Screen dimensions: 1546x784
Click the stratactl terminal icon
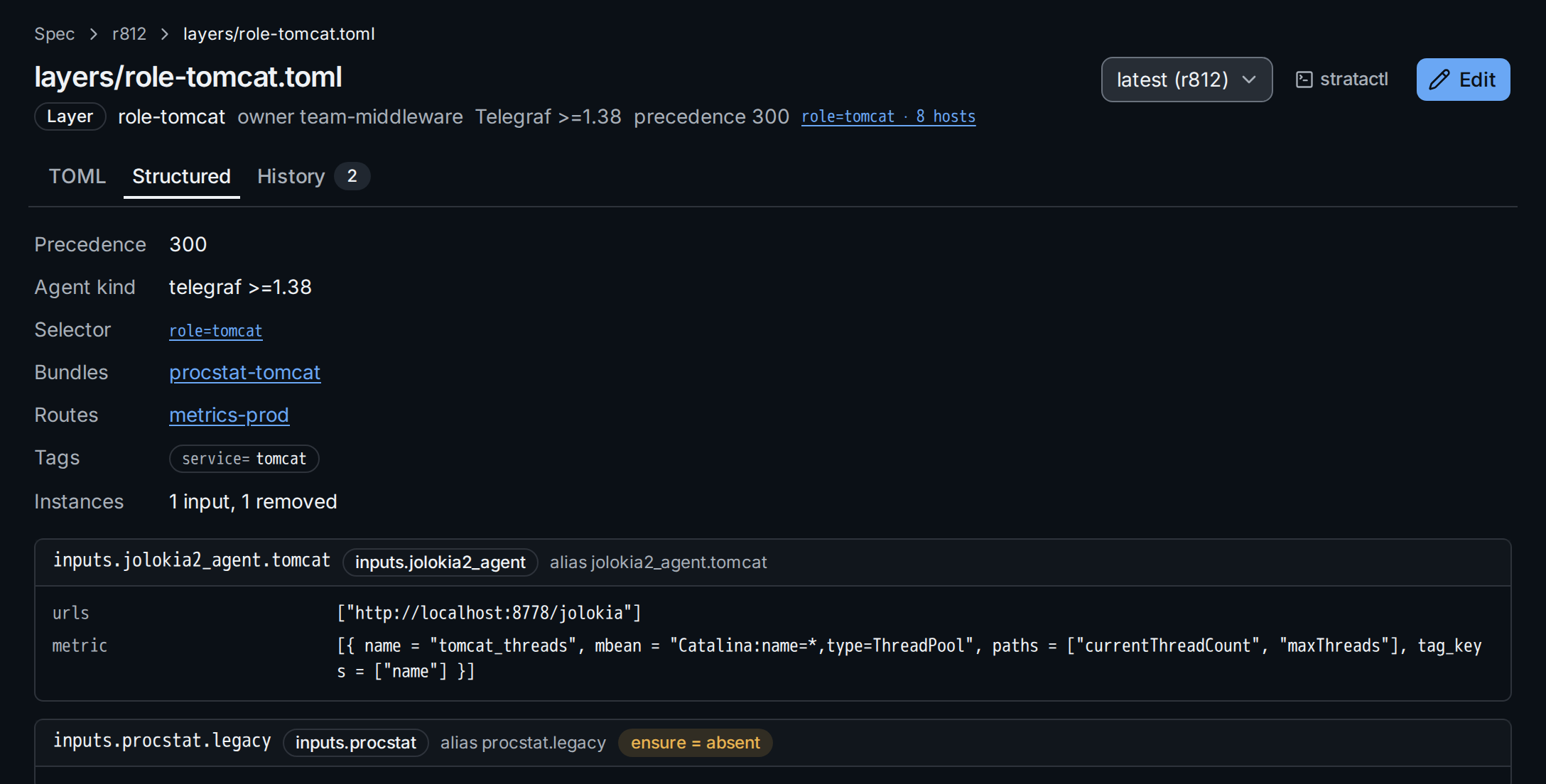[x=1304, y=80]
